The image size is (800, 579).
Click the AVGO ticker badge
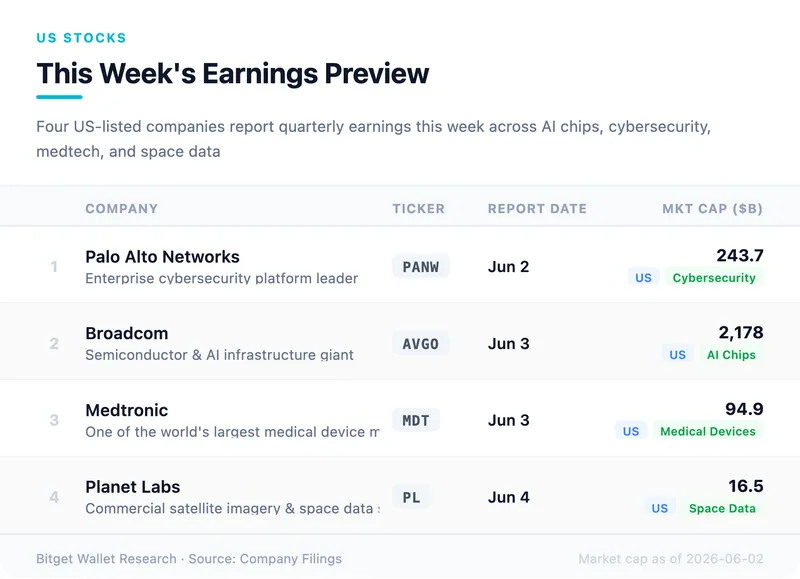pyautogui.click(x=420, y=343)
